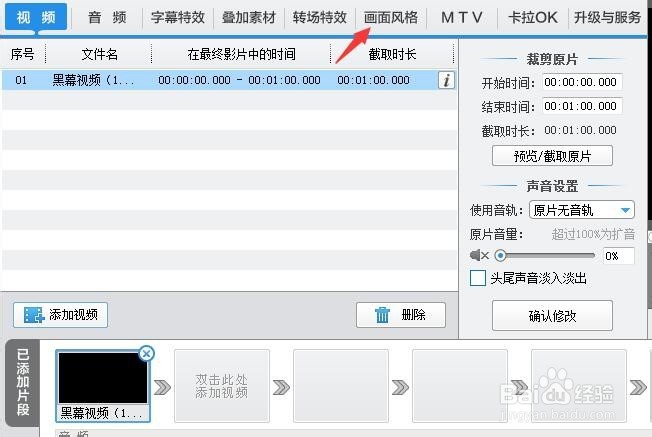The height and width of the screenshot is (437, 652).
Task: Click the 开始时间 input field
Action: pos(582,82)
